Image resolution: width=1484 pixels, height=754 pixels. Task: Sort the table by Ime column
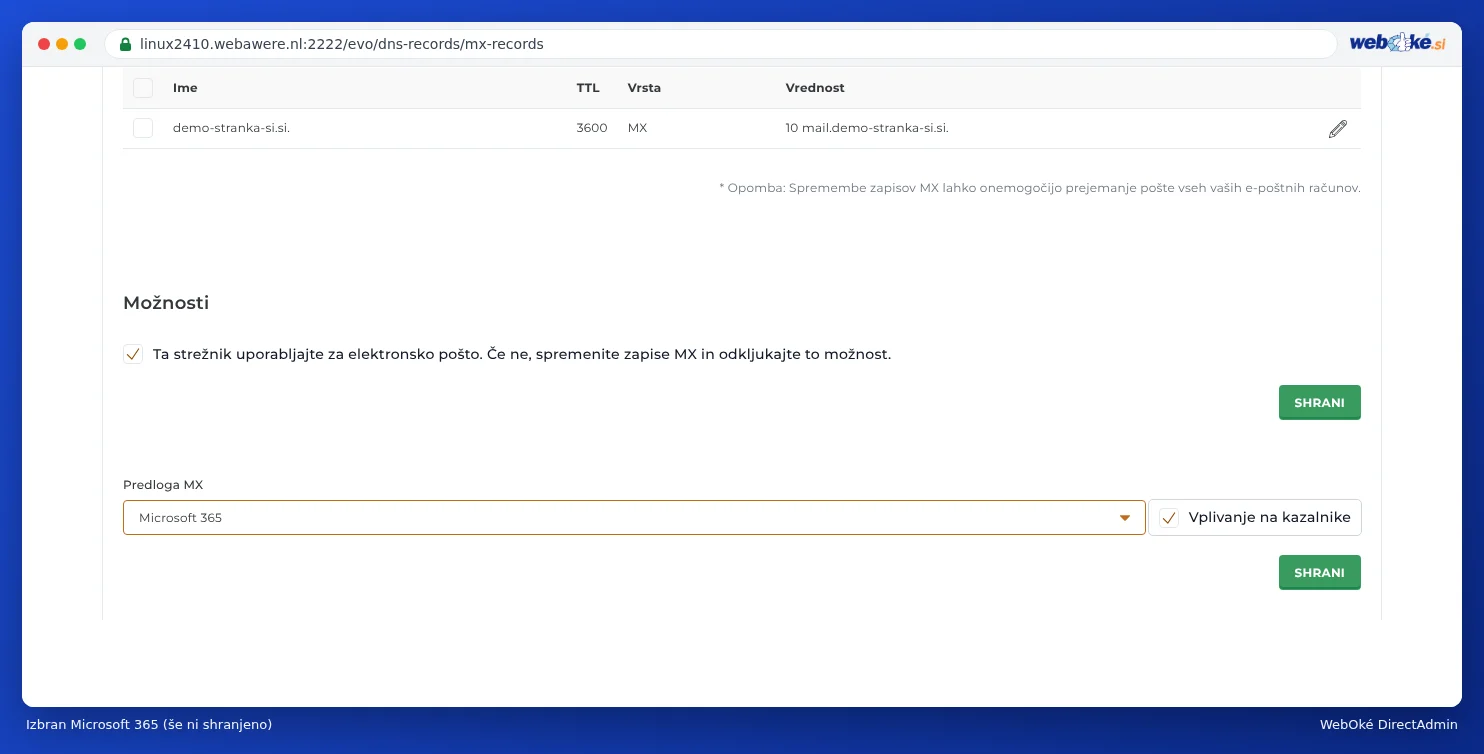(185, 88)
